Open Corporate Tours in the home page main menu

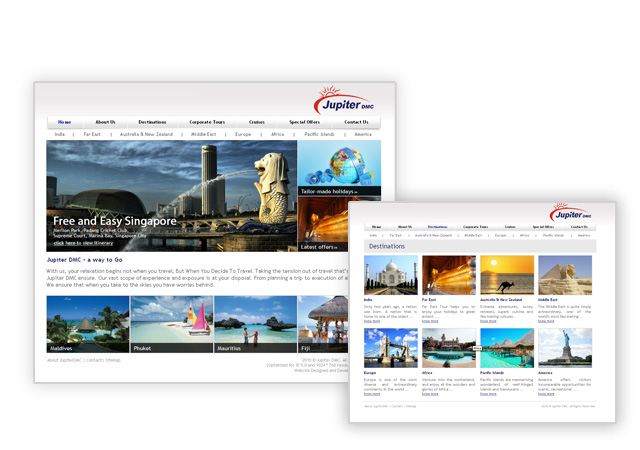[207, 122]
